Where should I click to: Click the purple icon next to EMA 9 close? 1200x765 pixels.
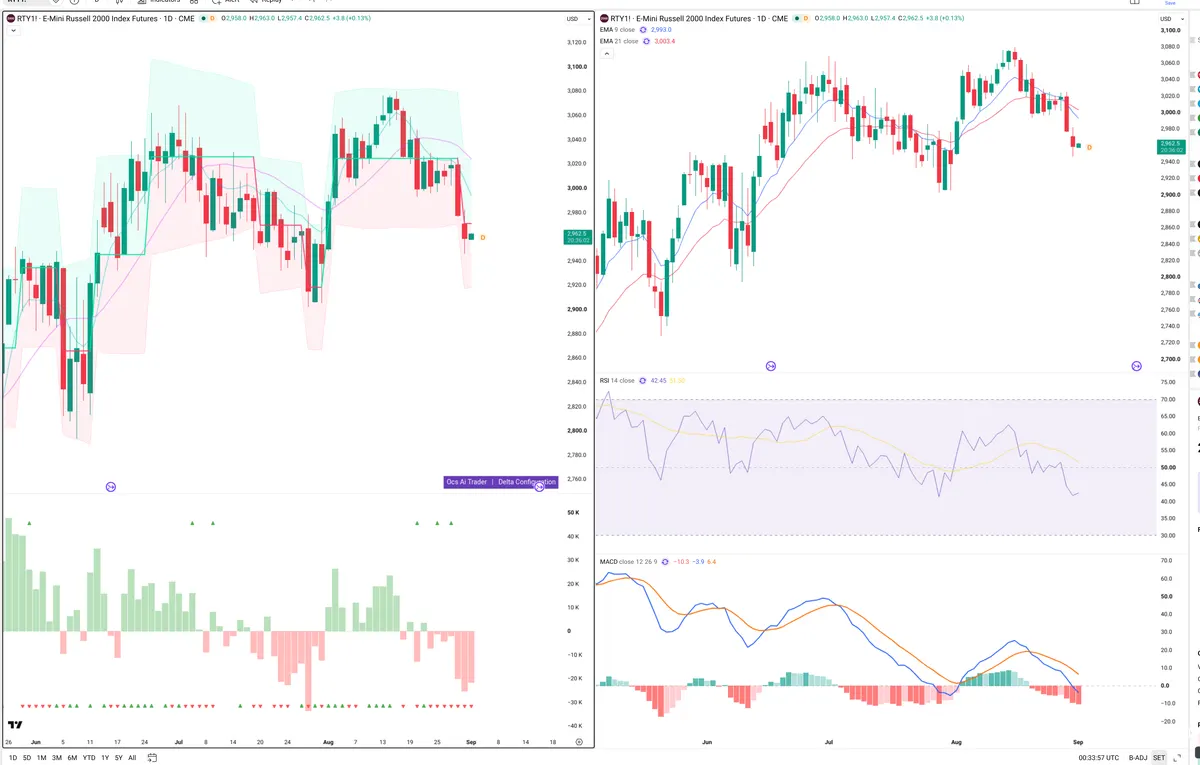click(643, 30)
